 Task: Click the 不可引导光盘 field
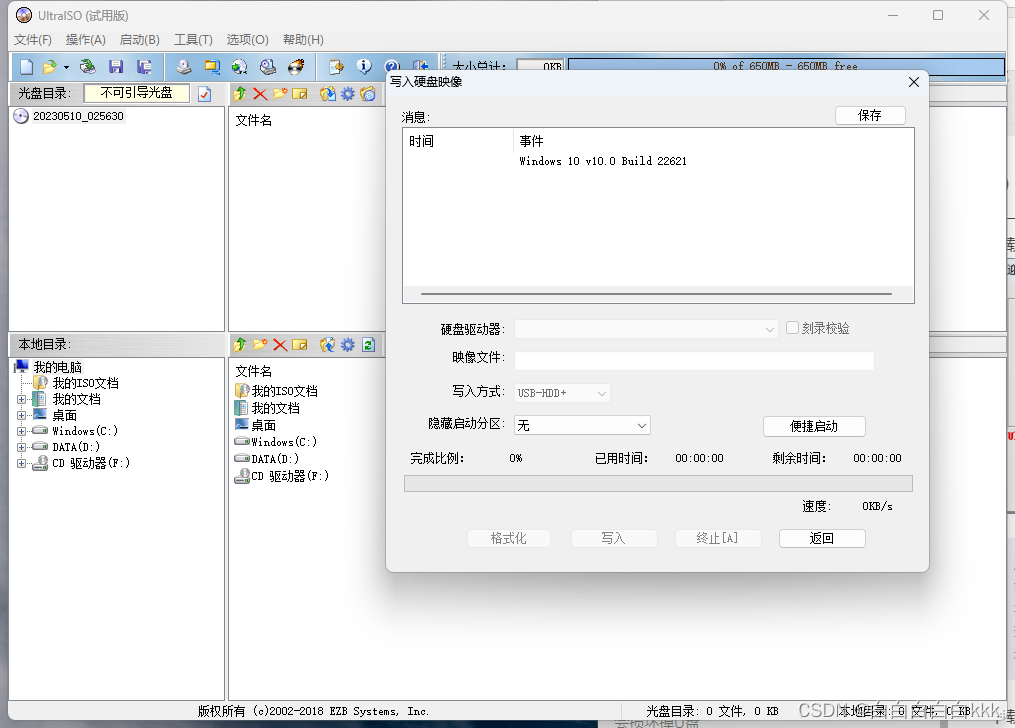[x=137, y=93]
